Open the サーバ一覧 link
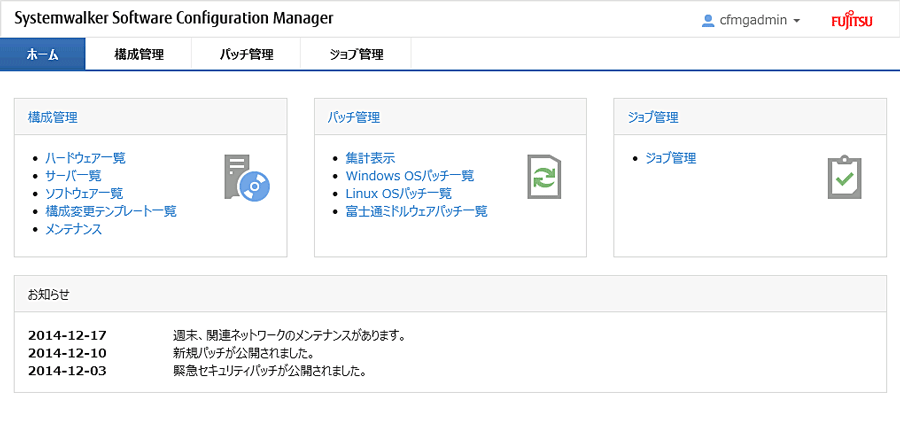 point(73,176)
